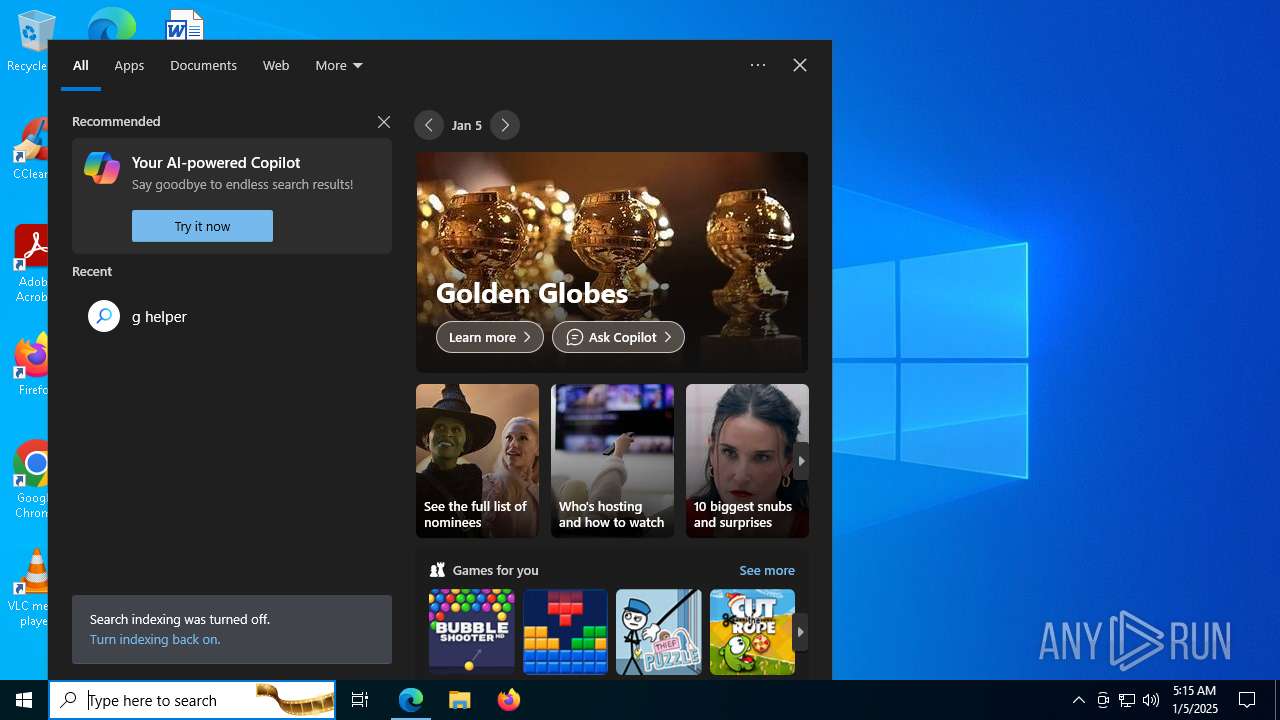Open the Action Center notifications icon
This screenshot has width=1280, height=720.
(x=1247, y=700)
